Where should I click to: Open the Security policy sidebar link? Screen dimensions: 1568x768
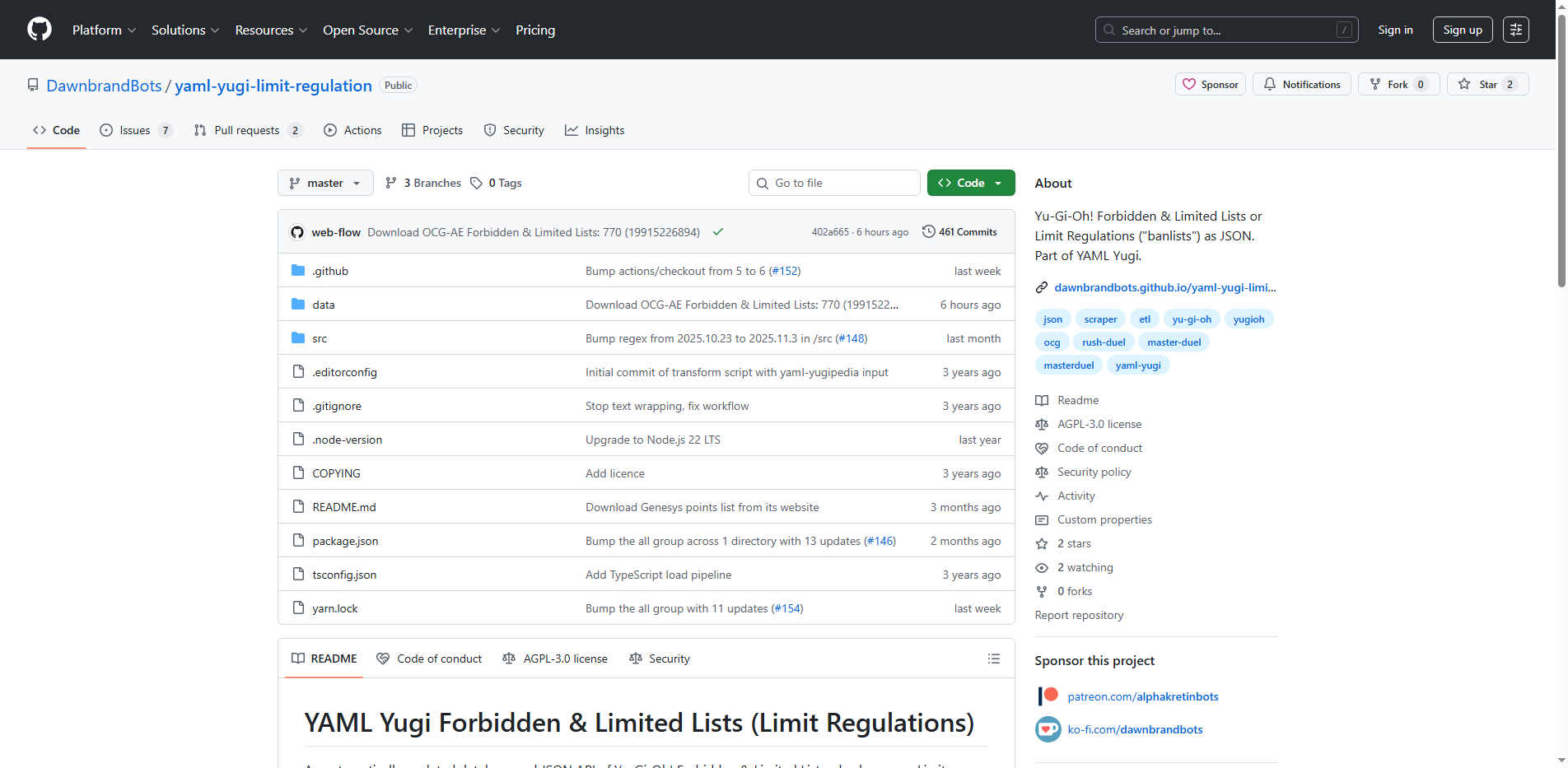point(1094,472)
